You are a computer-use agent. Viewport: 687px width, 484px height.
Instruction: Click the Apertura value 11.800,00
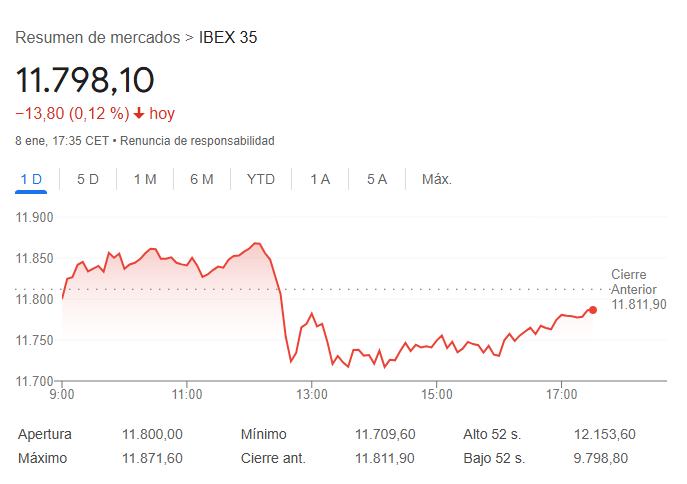click(152, 434)
